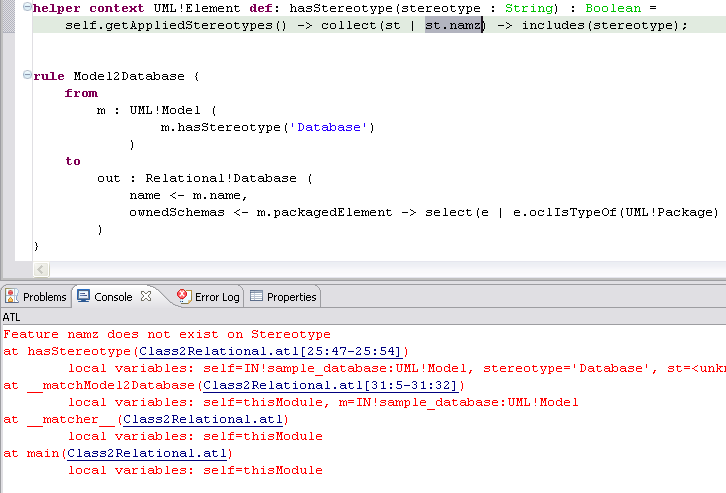This screenshot has width=726, height=493.
Task: Switch to the Problems tab
Action: click(36, 297)
